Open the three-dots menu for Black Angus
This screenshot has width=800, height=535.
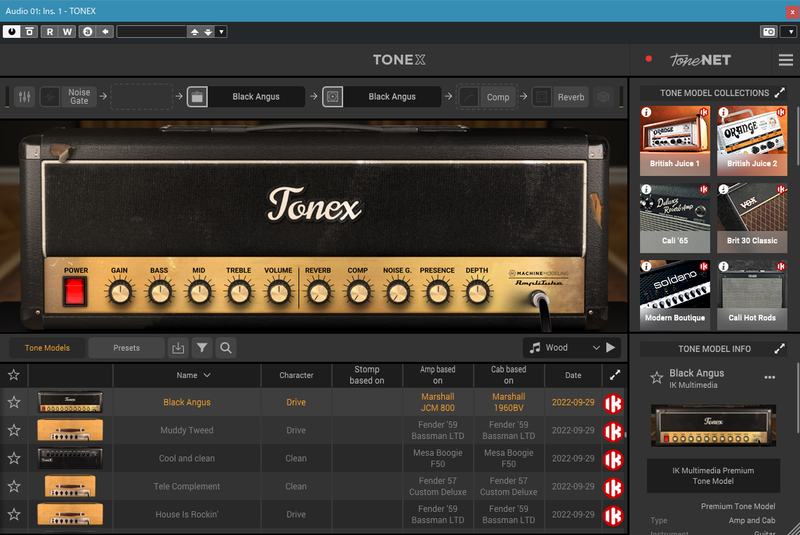pos(770,377)
